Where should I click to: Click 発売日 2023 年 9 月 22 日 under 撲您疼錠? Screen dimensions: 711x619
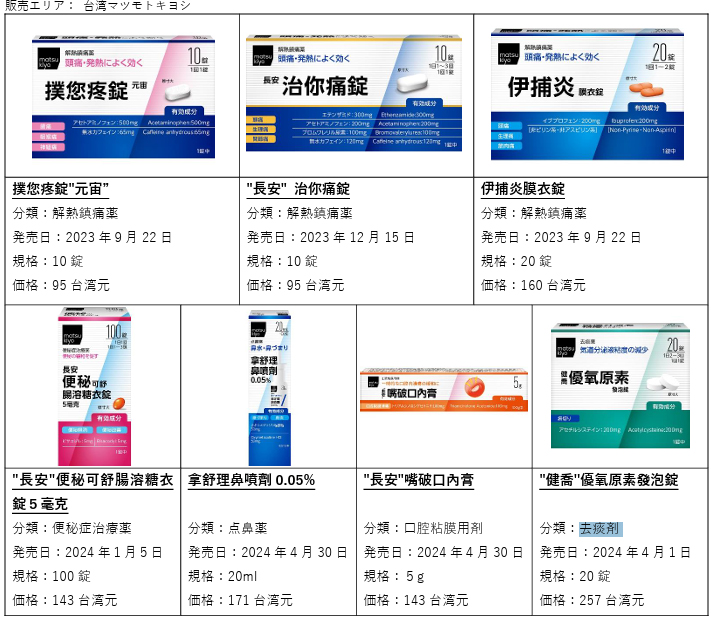pos(92,237)
